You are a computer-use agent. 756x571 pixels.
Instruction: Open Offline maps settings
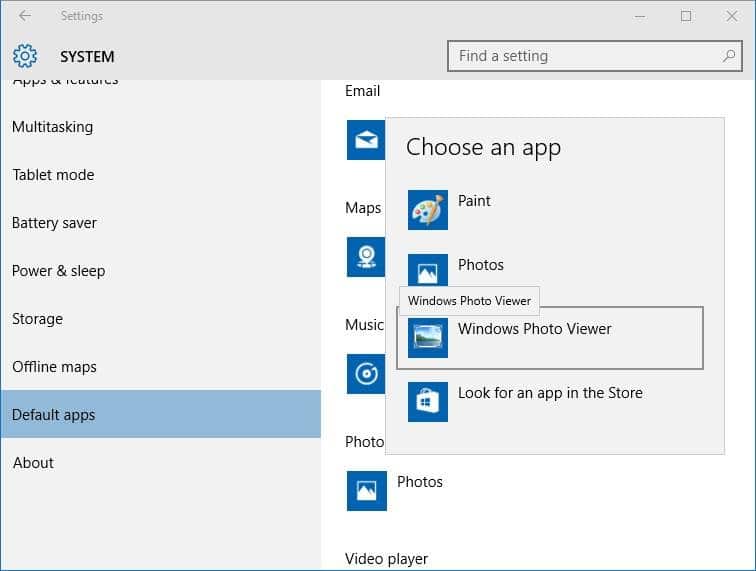161,367
